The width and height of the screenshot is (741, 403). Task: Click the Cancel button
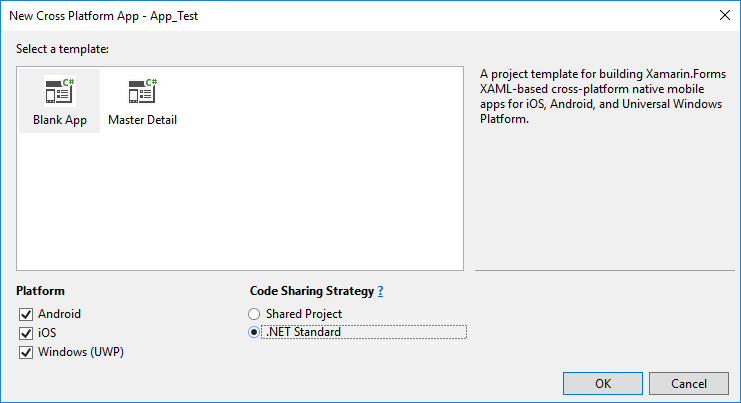pos(689,383)
